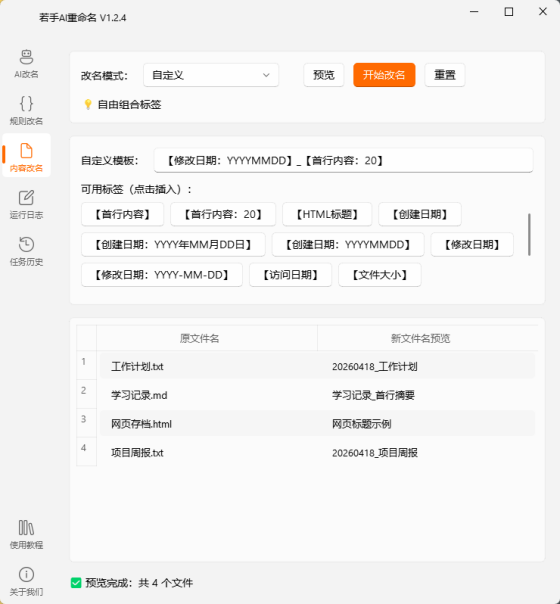Insert the 【访问日期】 tag

click(x=290, y=275)
